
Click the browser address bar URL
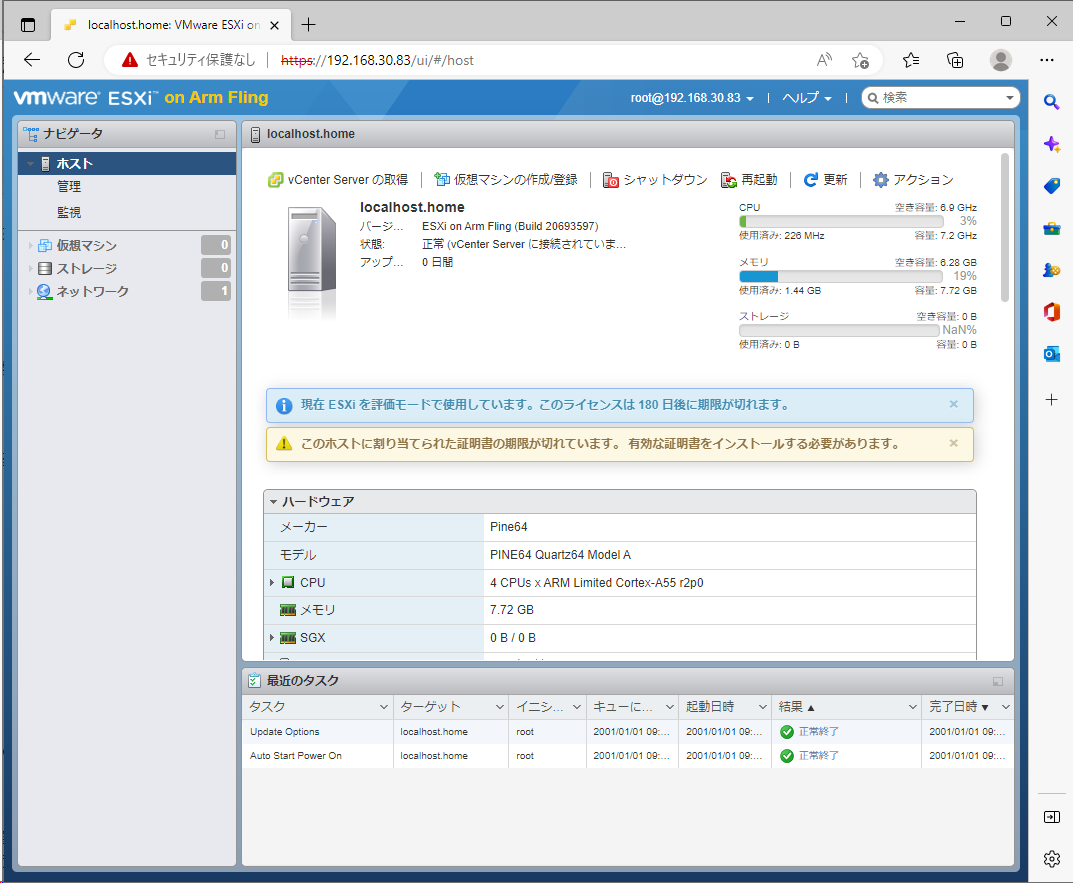377,60
